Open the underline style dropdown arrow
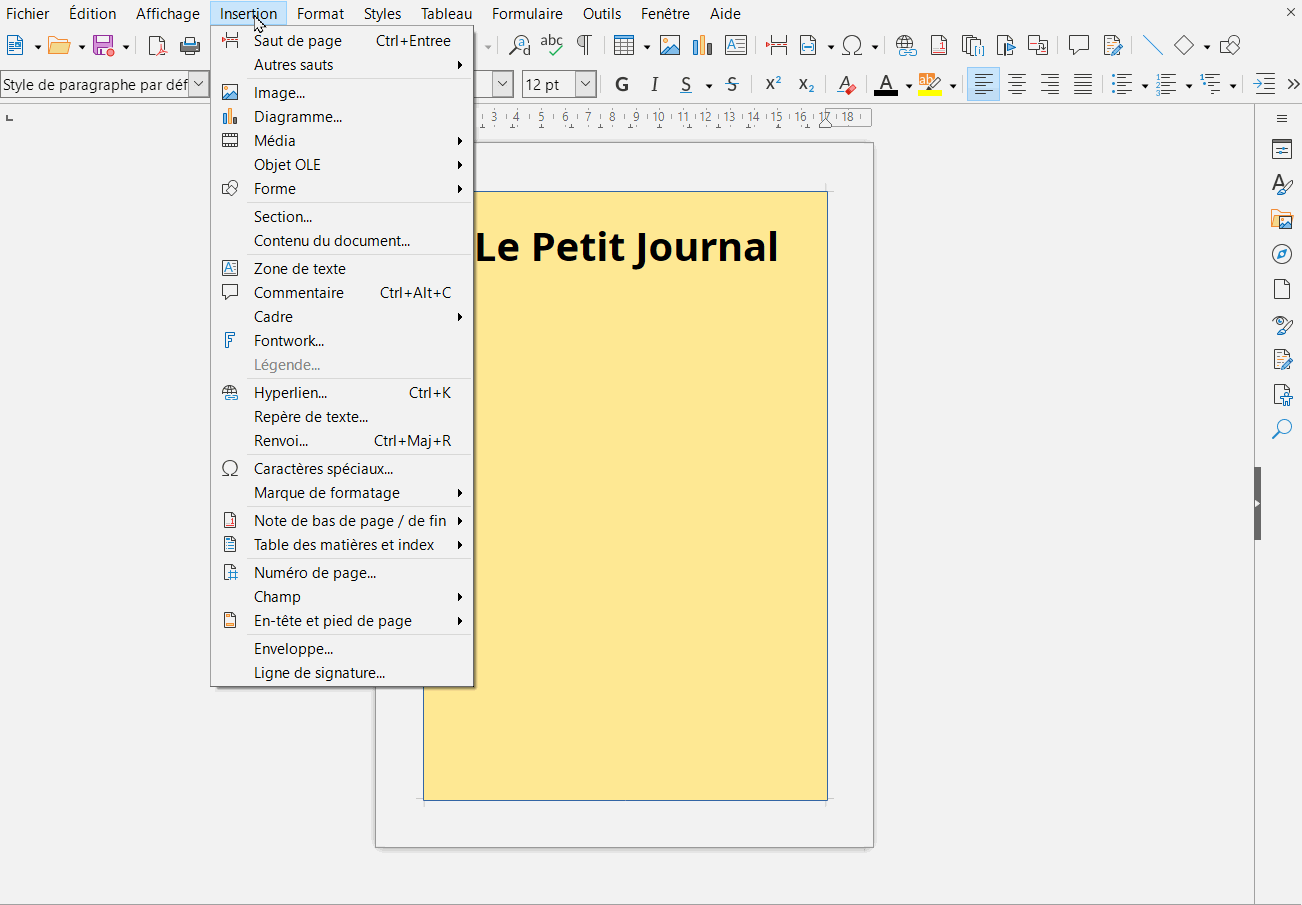 [708, 86]
